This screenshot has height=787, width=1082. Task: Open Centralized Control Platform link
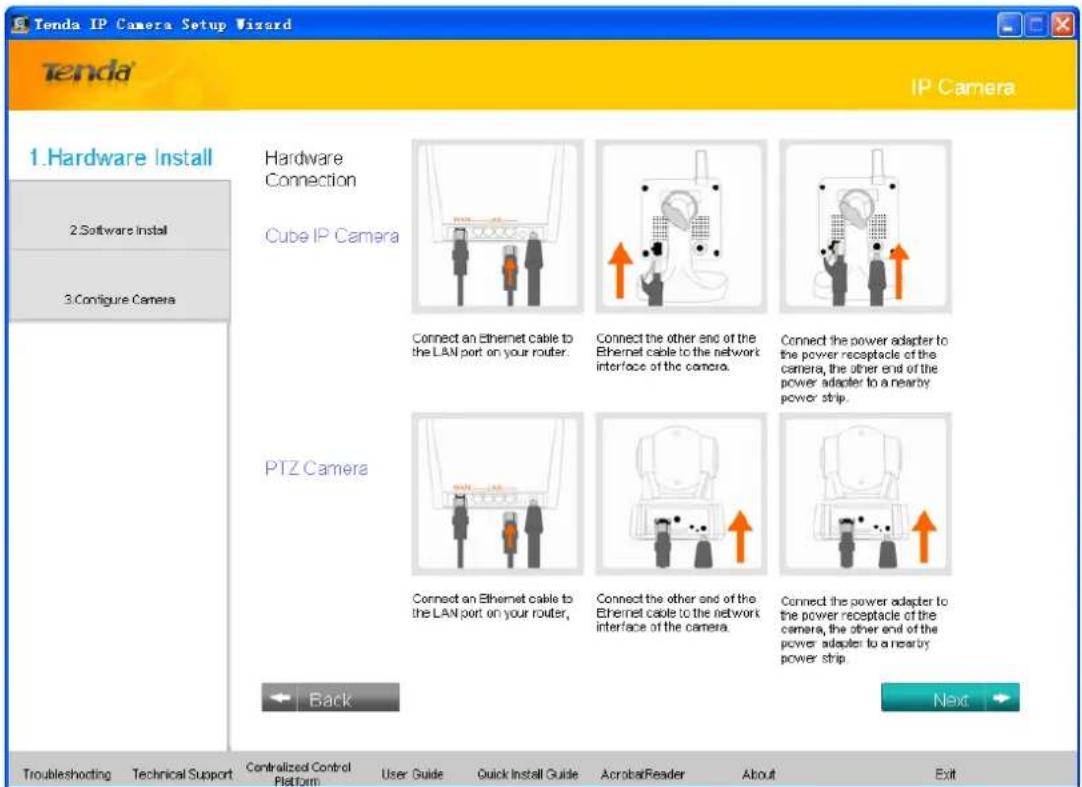tap(298, 774)
